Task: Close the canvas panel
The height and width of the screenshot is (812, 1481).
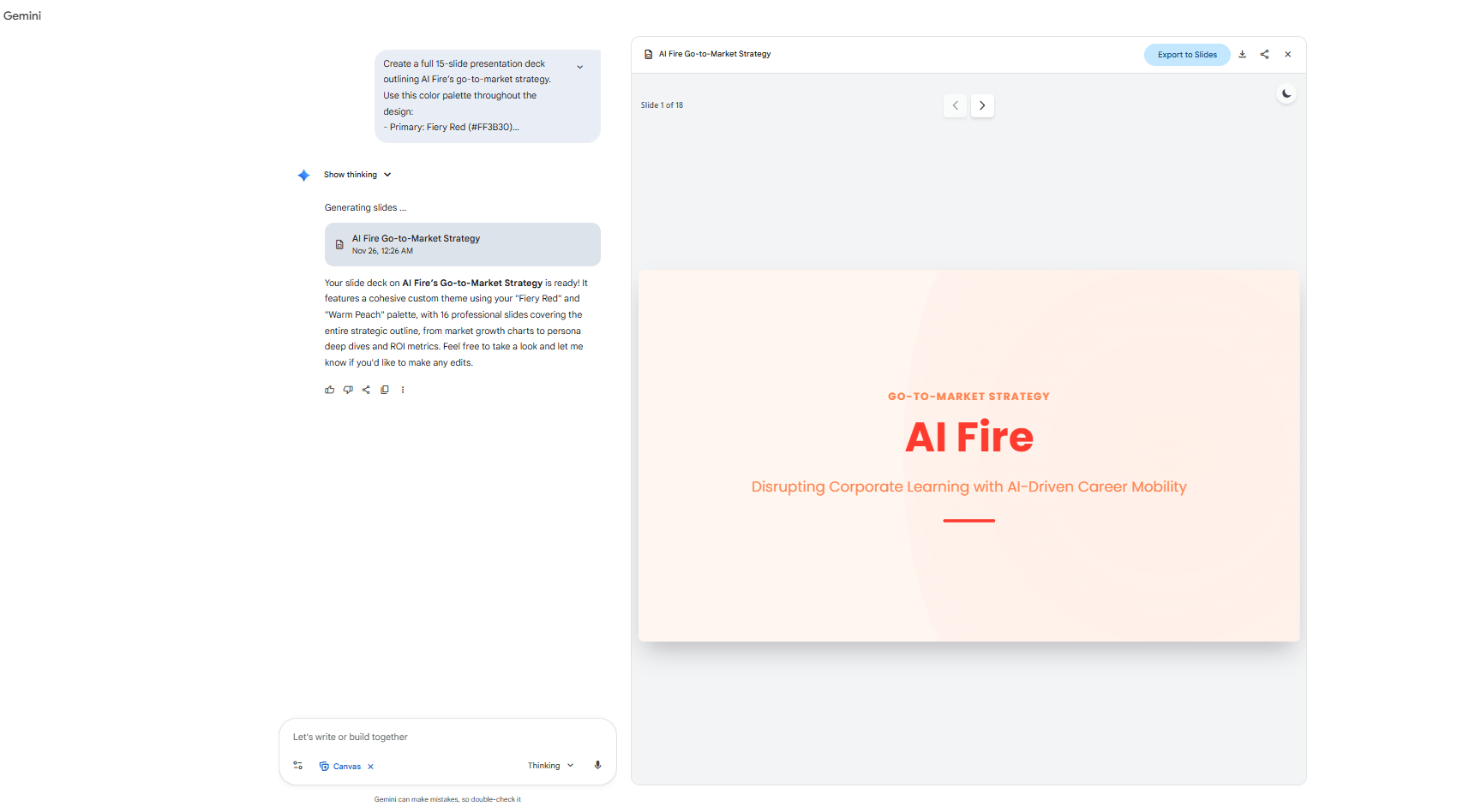Action: [1287, 54]
